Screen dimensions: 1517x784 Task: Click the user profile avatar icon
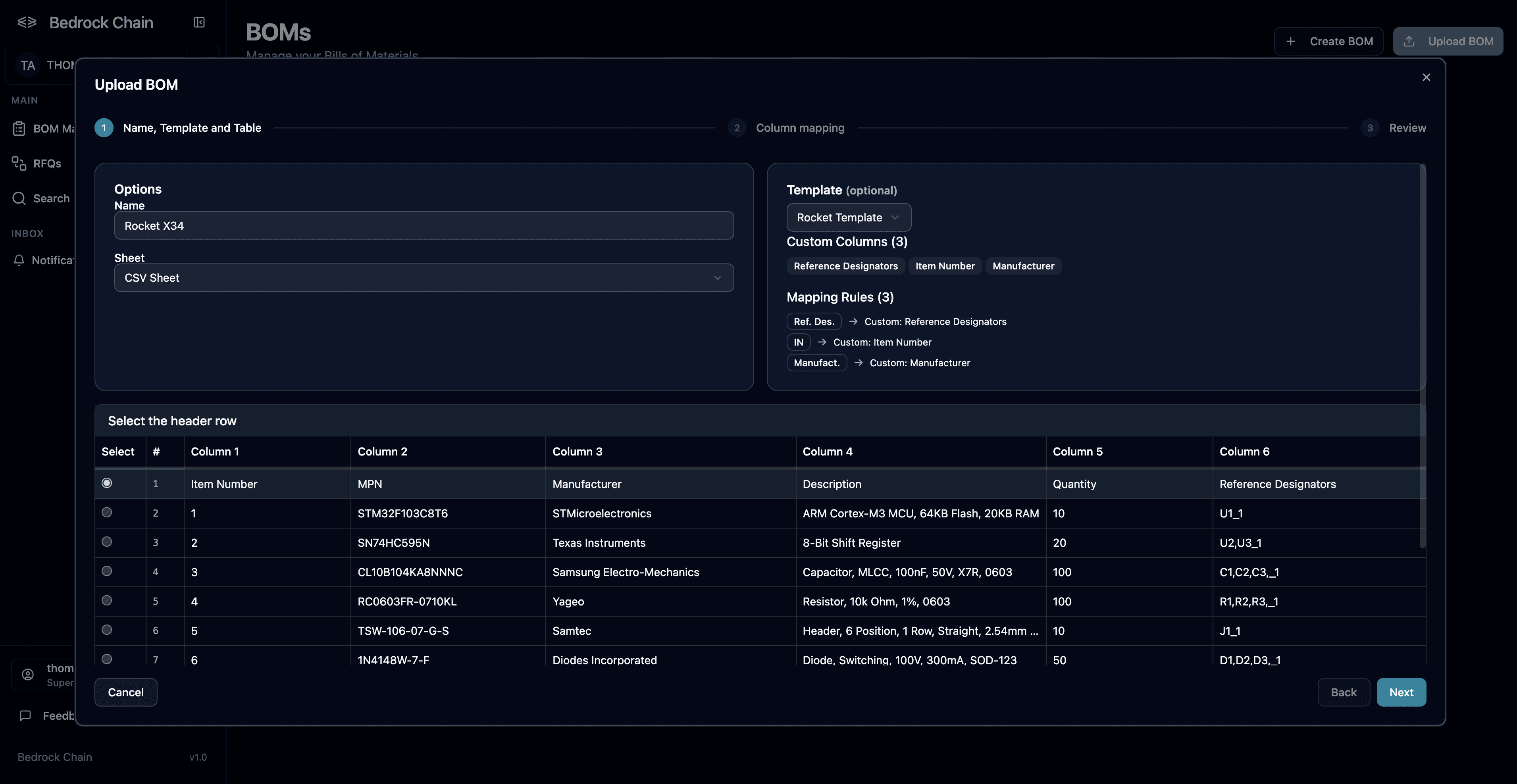[28, 674]
